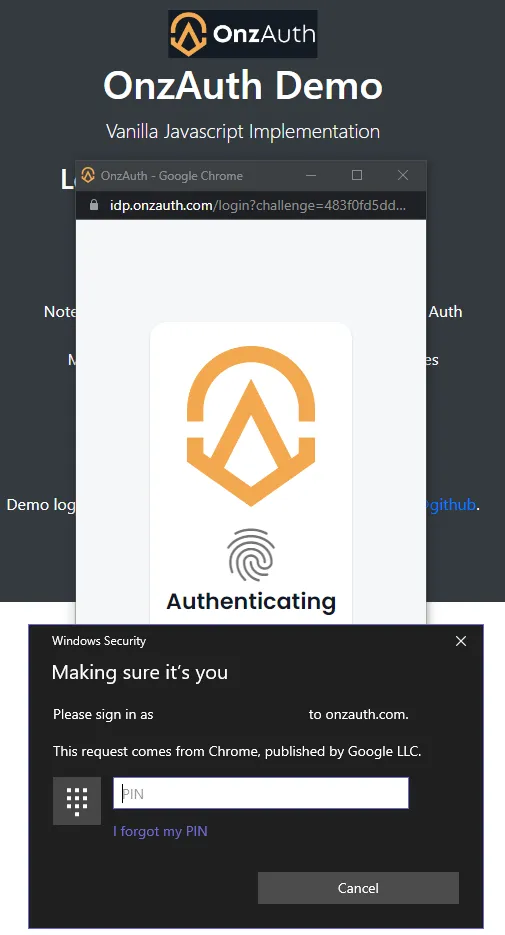The height and width of the screenshot is (935, 505).
Task: Click the OnzAuth logo banner at top
Action: (242, 34)
